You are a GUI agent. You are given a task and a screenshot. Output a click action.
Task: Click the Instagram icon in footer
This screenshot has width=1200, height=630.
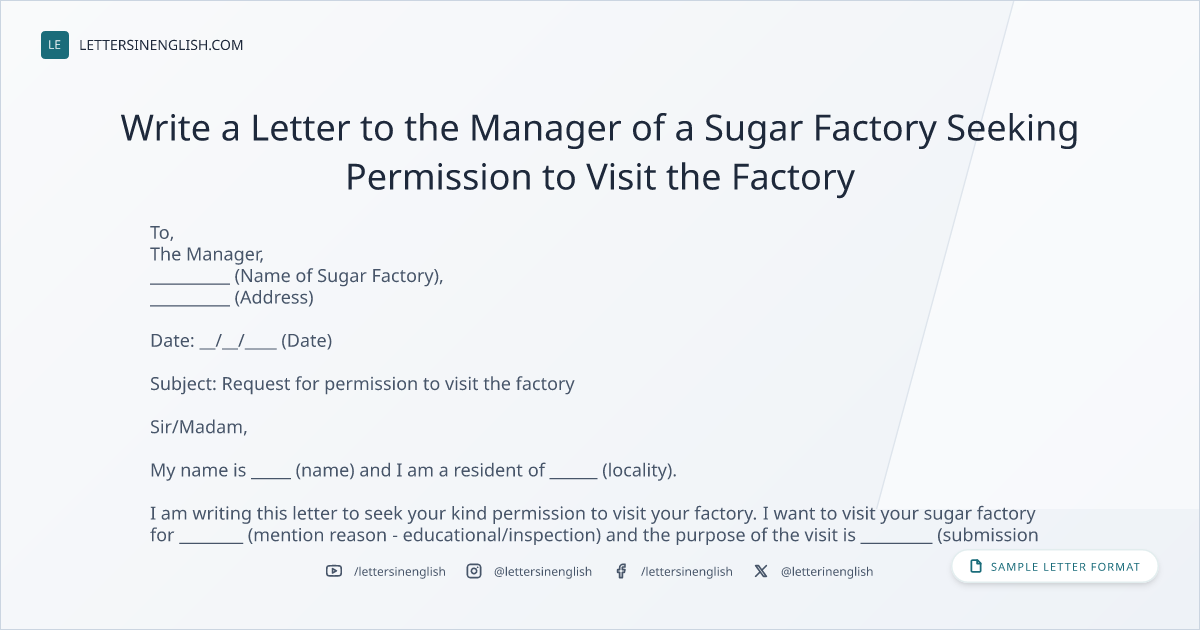(x=474, y=571)
